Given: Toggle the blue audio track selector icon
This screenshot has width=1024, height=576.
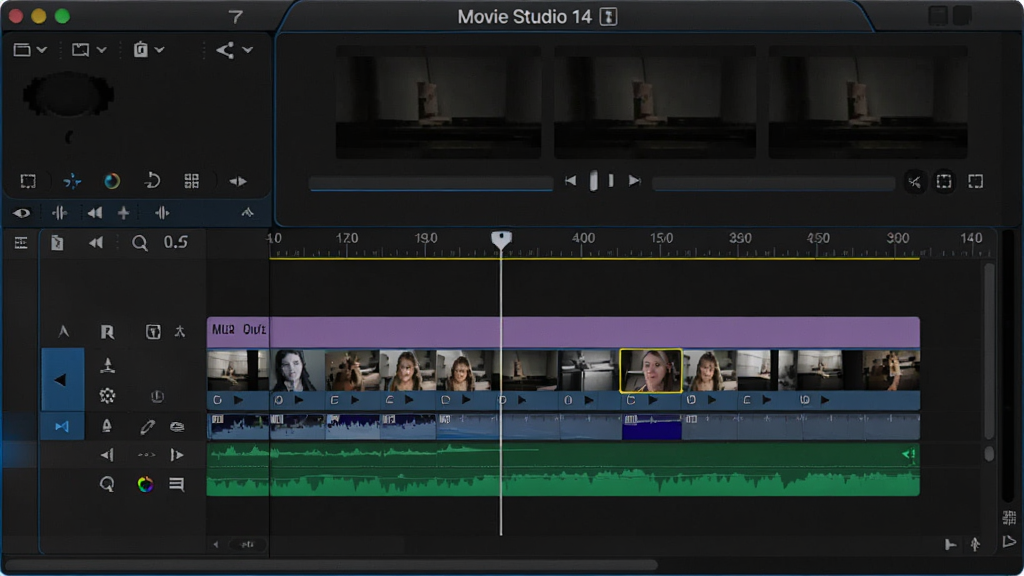Looking at the screenshot, I should pos(62,426).
